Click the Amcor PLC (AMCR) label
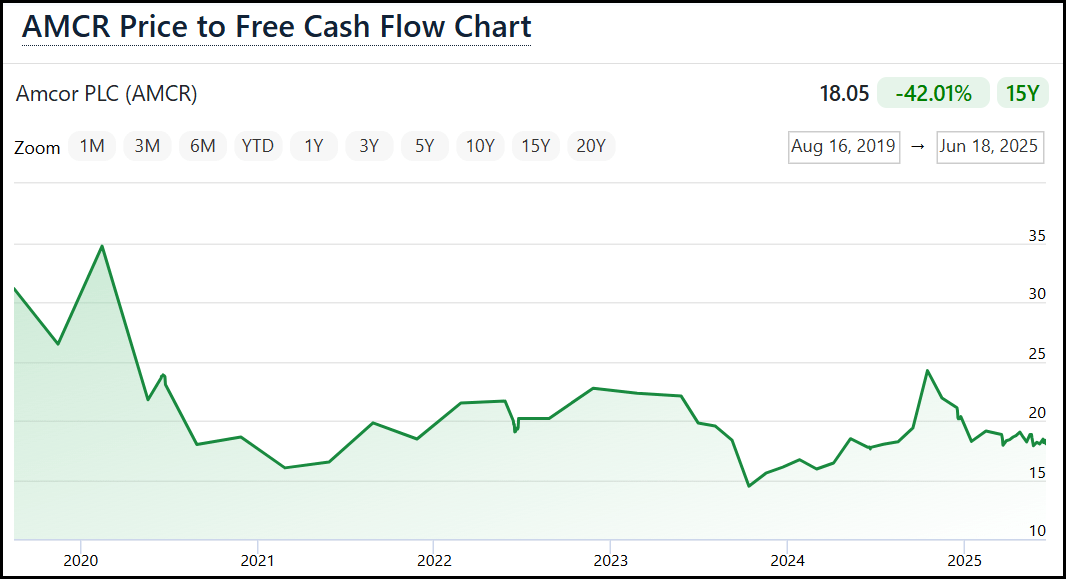1066x579 pixels. 107,93
